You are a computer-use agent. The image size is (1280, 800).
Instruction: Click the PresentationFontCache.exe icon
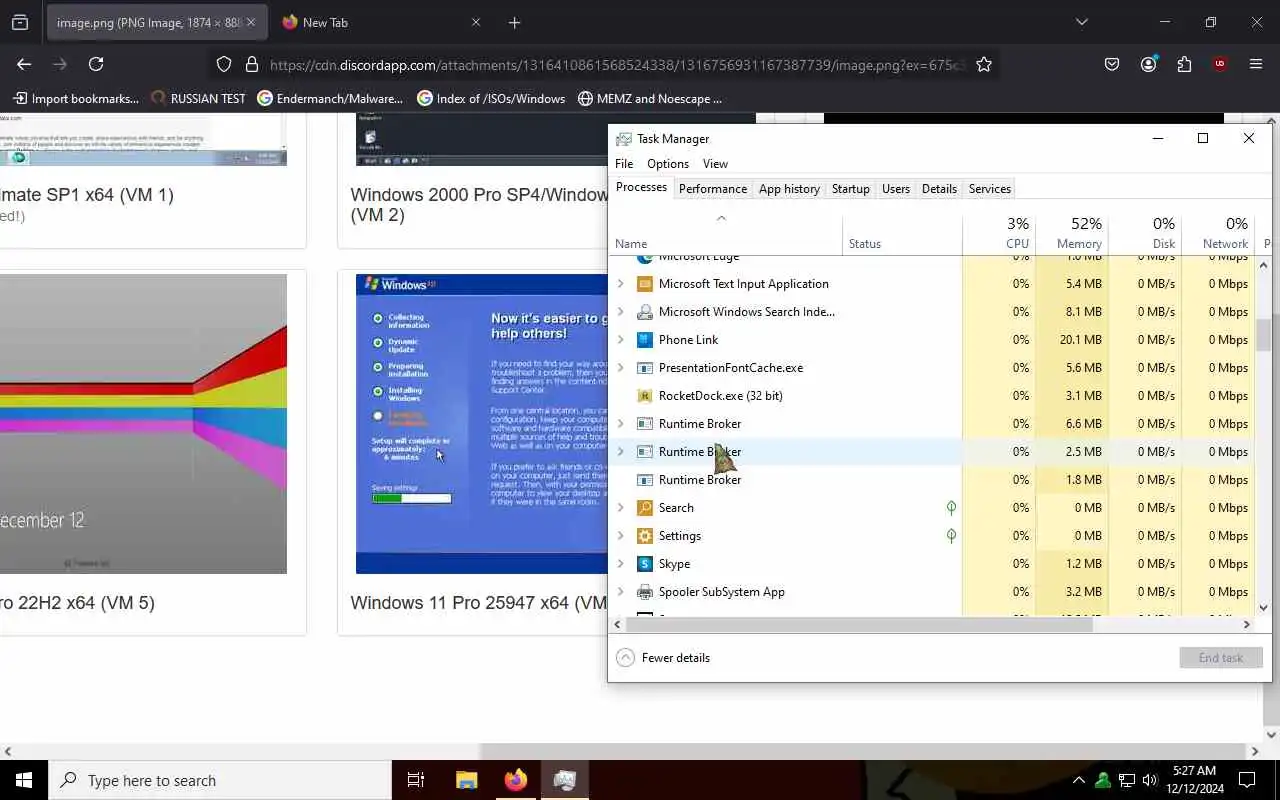tap(645, 368)
